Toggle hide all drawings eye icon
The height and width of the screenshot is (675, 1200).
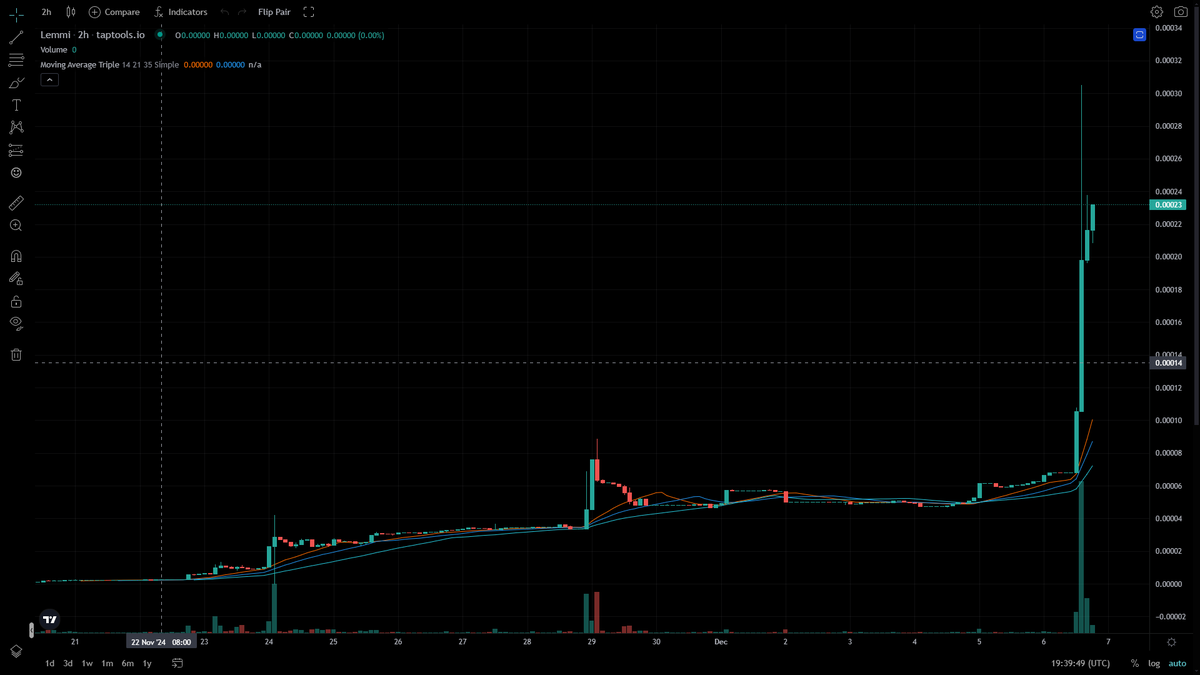(x=16, y=323)
